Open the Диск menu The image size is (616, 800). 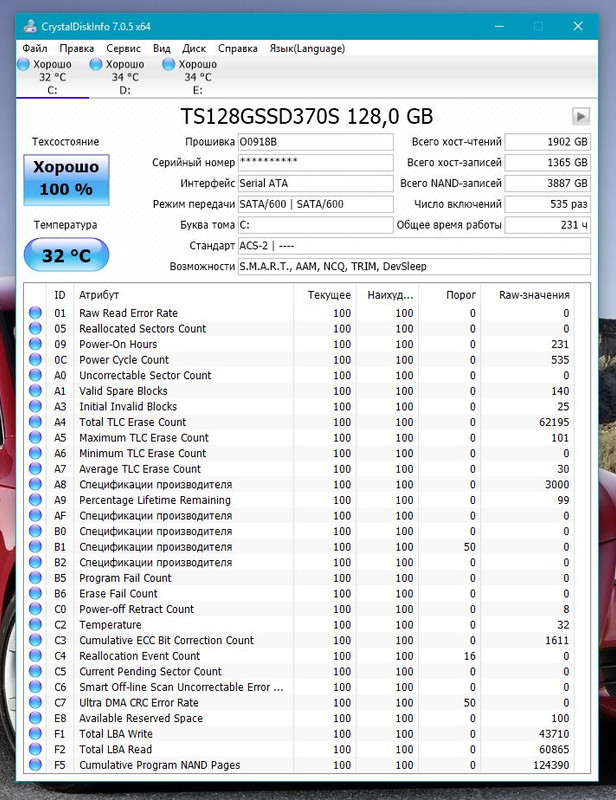click(194, 48)
